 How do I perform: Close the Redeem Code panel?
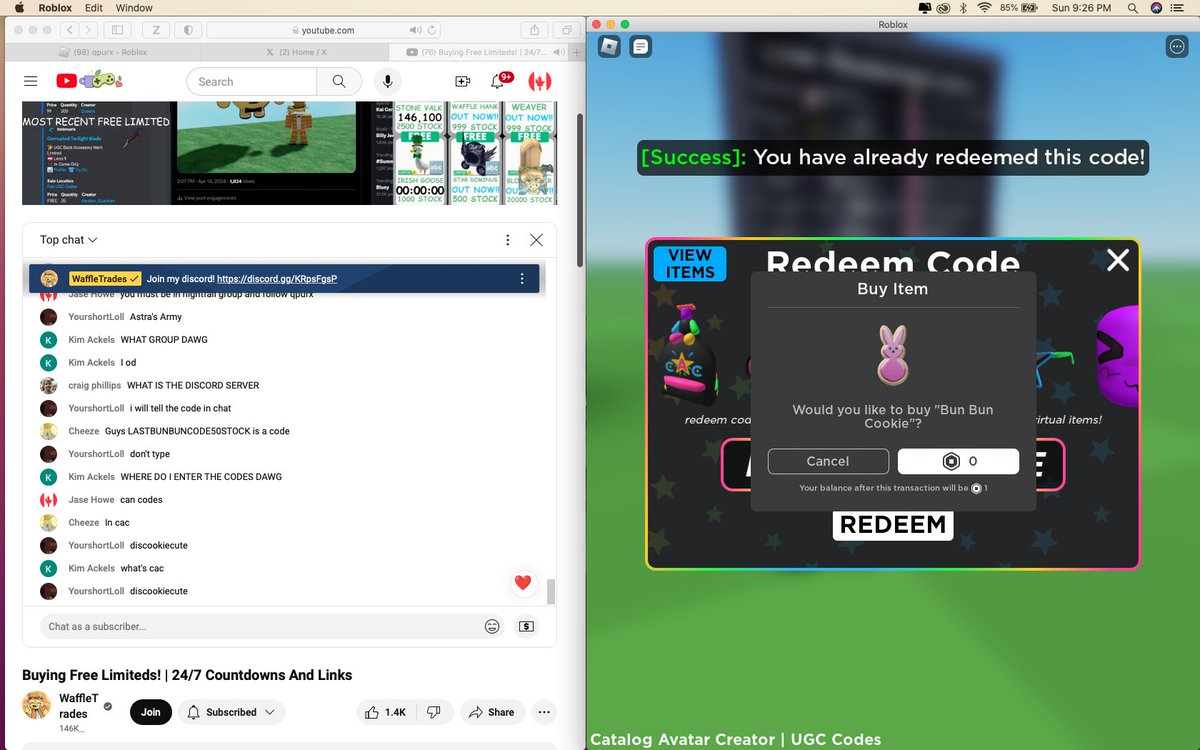(1118, 260)
